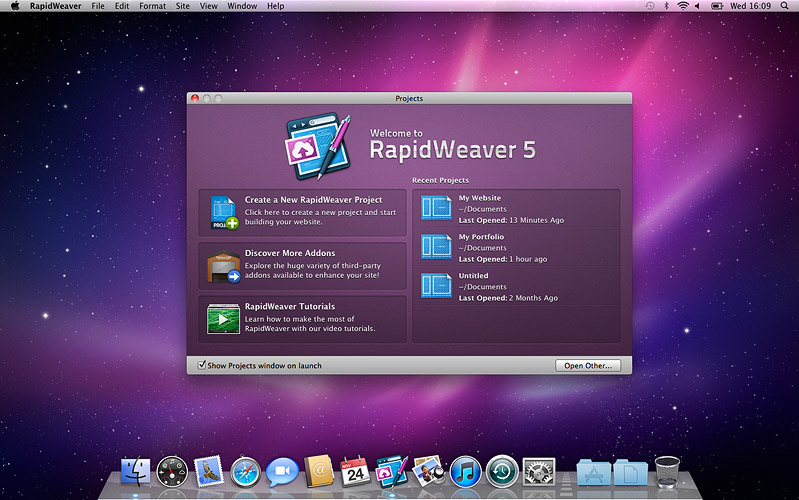
Task: Open the Address Book dock icon
Action: (318, 471)
